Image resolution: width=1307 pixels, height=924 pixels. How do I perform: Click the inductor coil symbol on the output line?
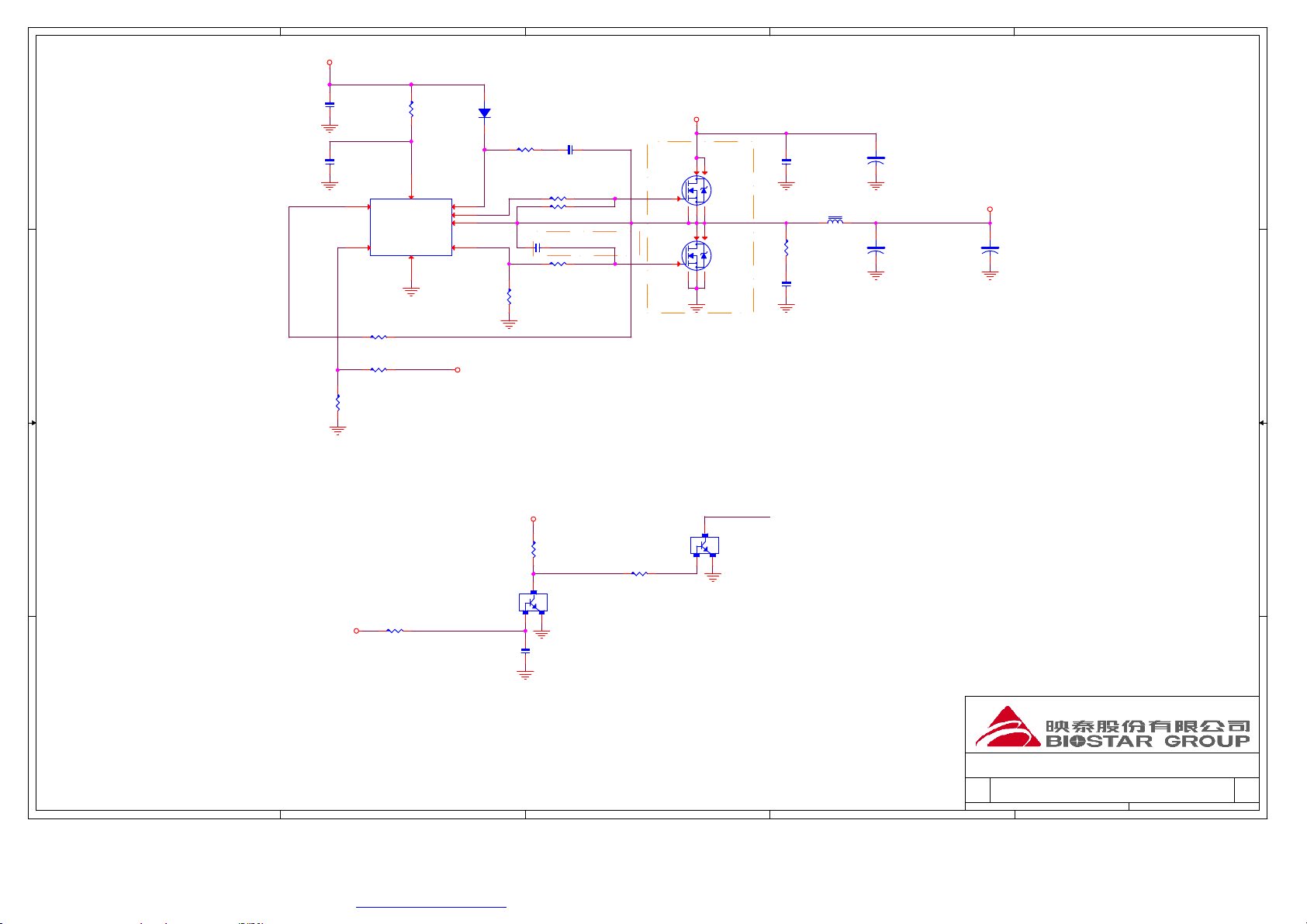click(x=835, y=221)
